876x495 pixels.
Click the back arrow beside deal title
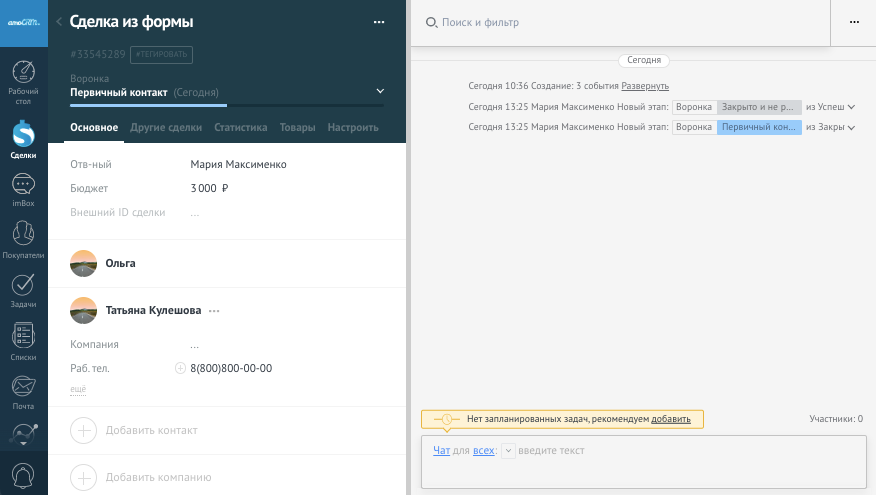pos(59,22)
